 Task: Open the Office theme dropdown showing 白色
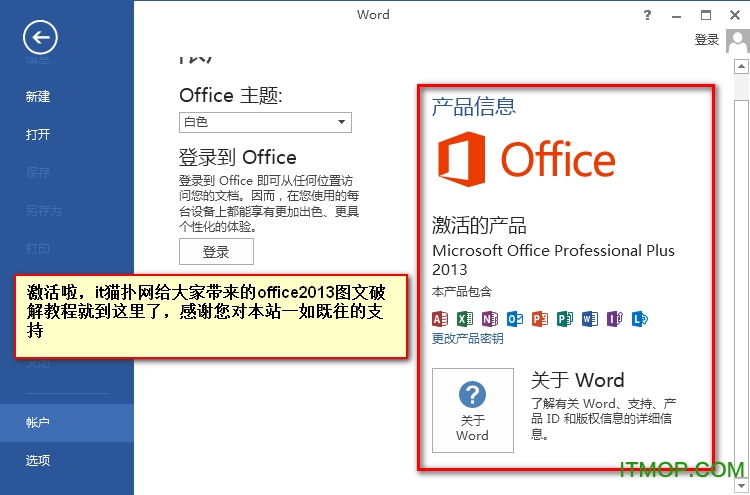click(x=265, y=122)
